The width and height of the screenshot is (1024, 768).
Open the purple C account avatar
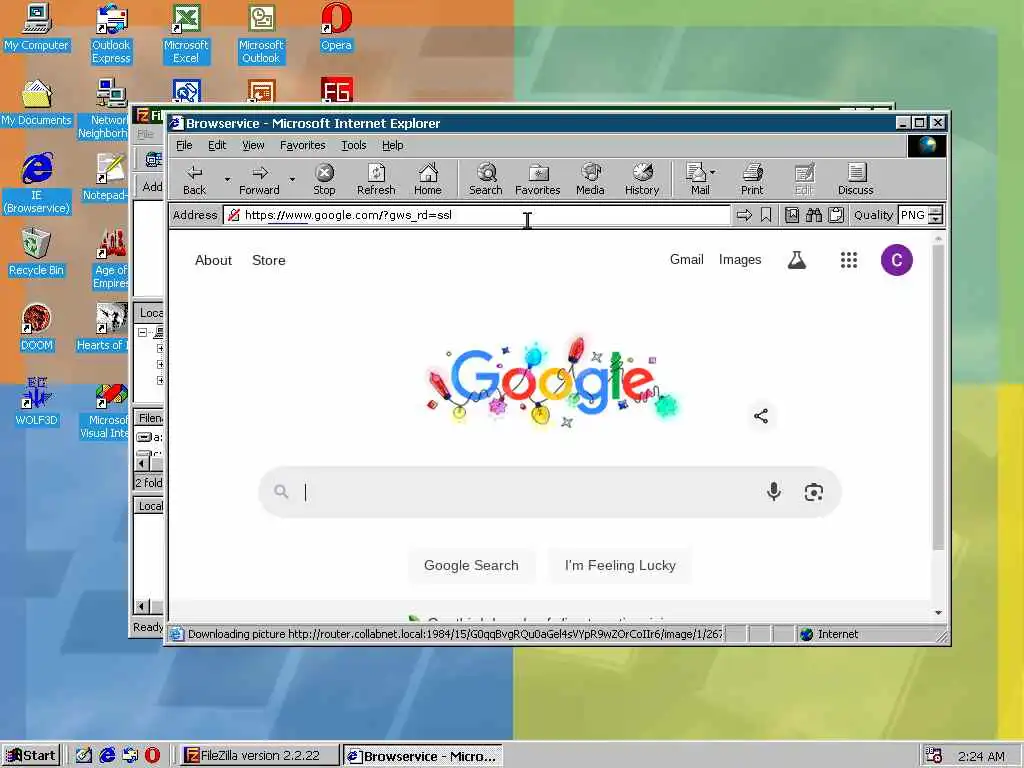(x=897, y=260)
